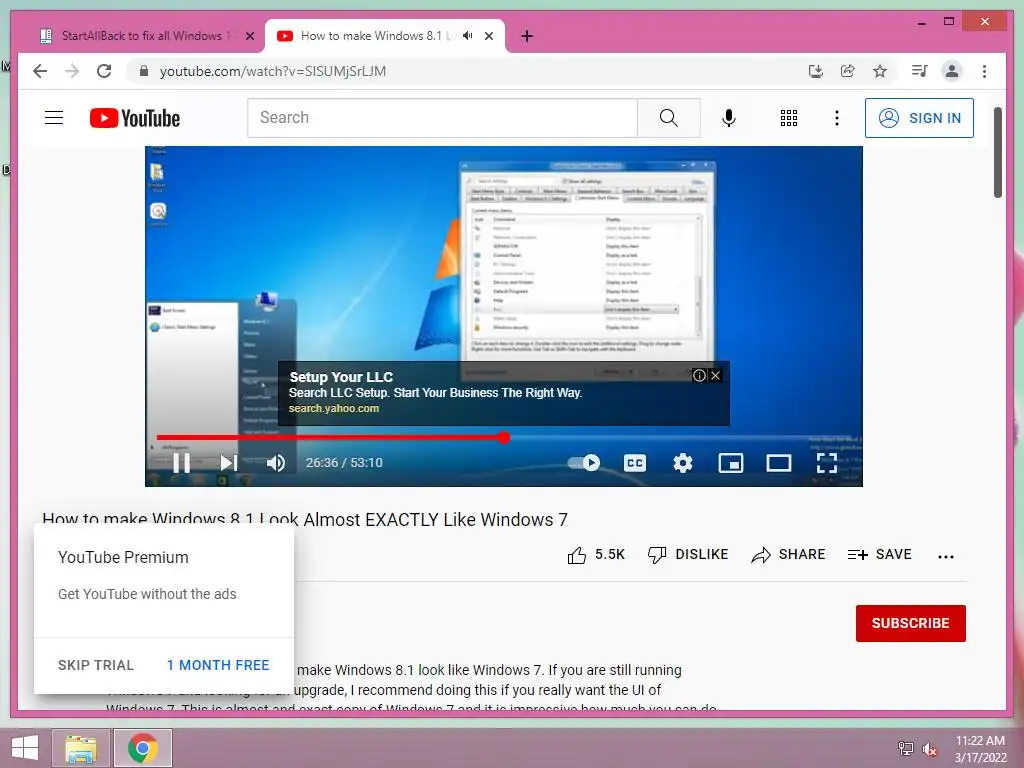1024x768 pixels.
Task: Open more actions ellipsis under video
Action: pos(946,556)
